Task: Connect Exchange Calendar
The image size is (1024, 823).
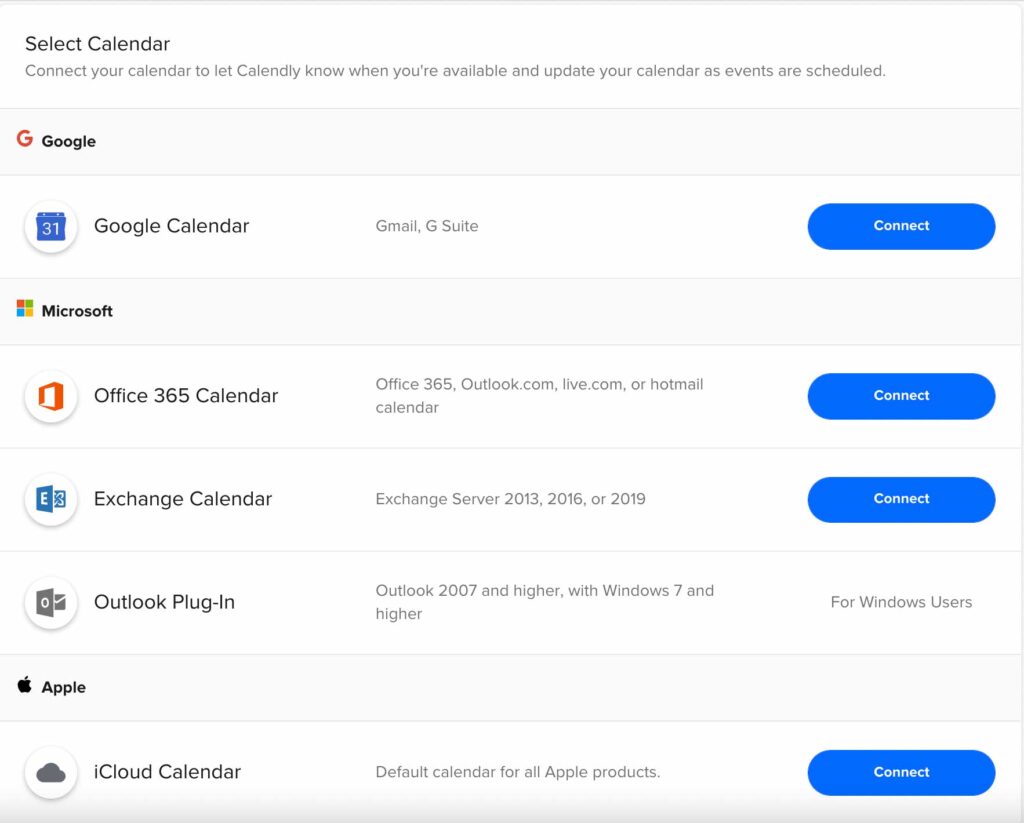Action: tap(901, 499)
